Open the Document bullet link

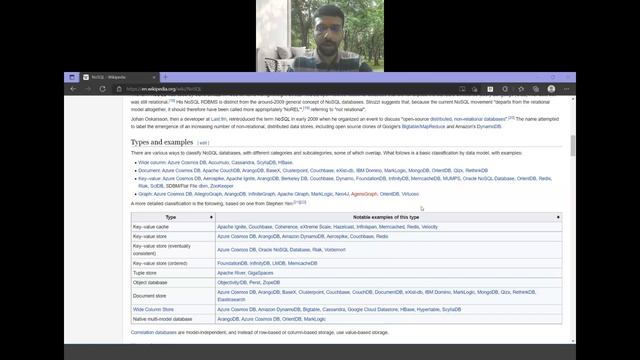pos(149,171)
